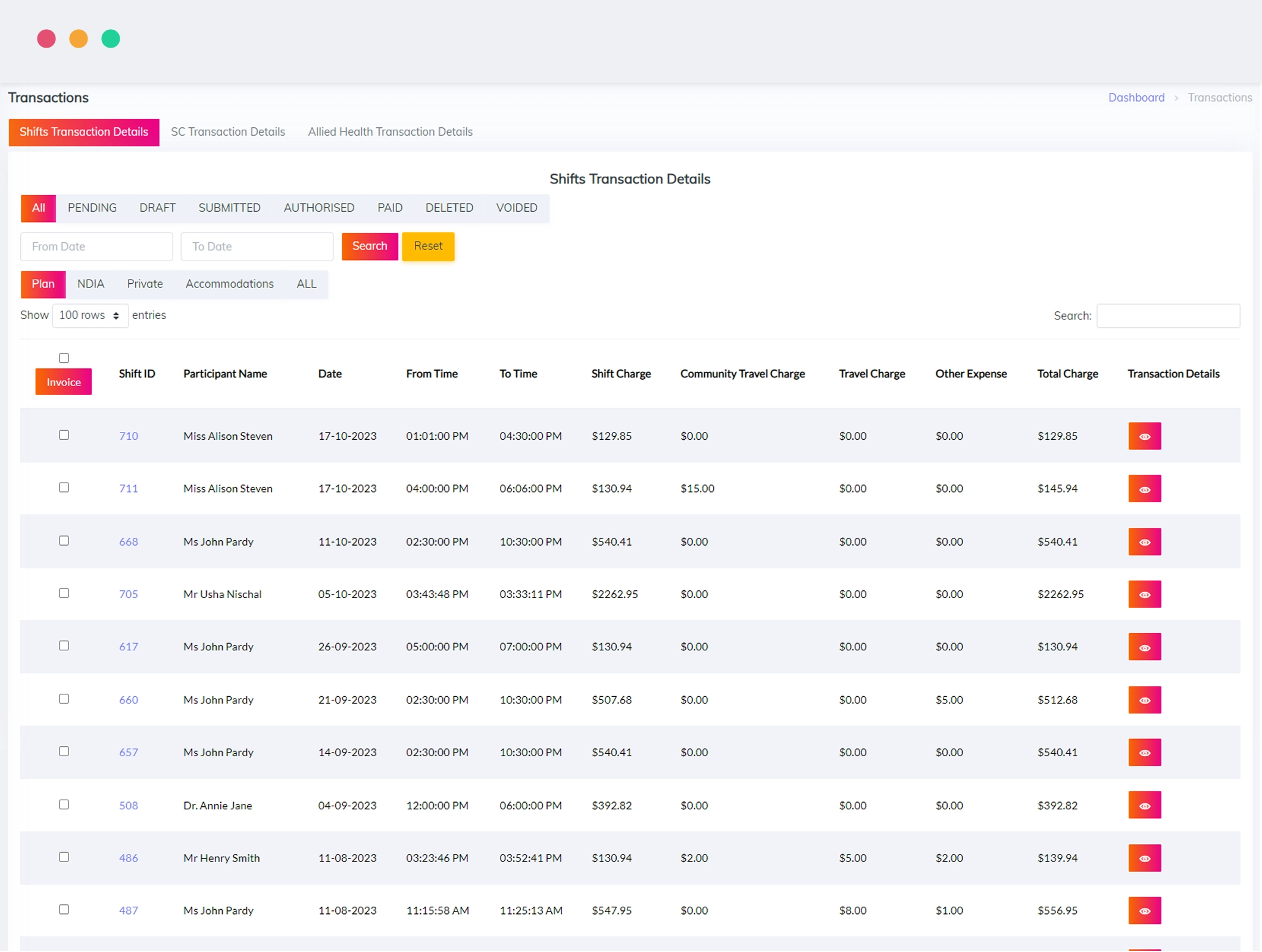The height and width of the screenshot is (952, 1262).
Task: Select the NDIA funding filter
Action: [90, 284]
